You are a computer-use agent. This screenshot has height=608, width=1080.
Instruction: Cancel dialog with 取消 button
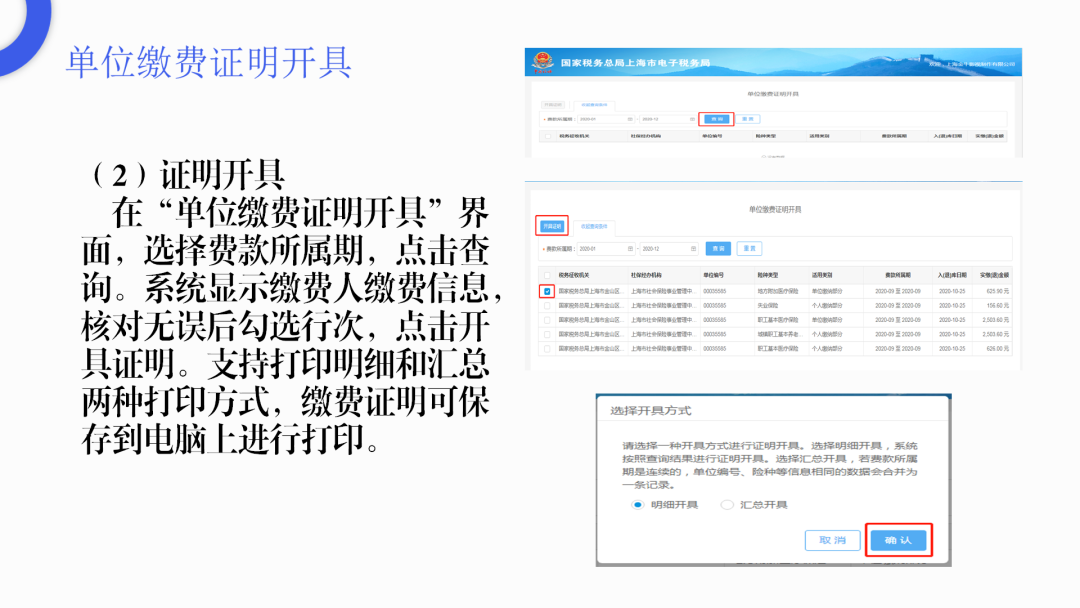[x=833, y=541]
